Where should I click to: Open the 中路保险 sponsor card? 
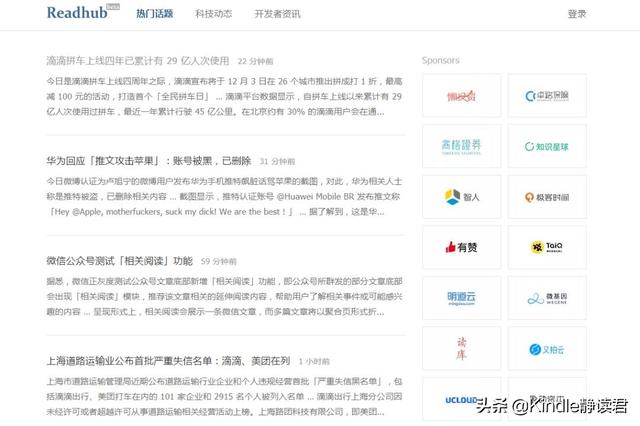click(x=547, y=96)
